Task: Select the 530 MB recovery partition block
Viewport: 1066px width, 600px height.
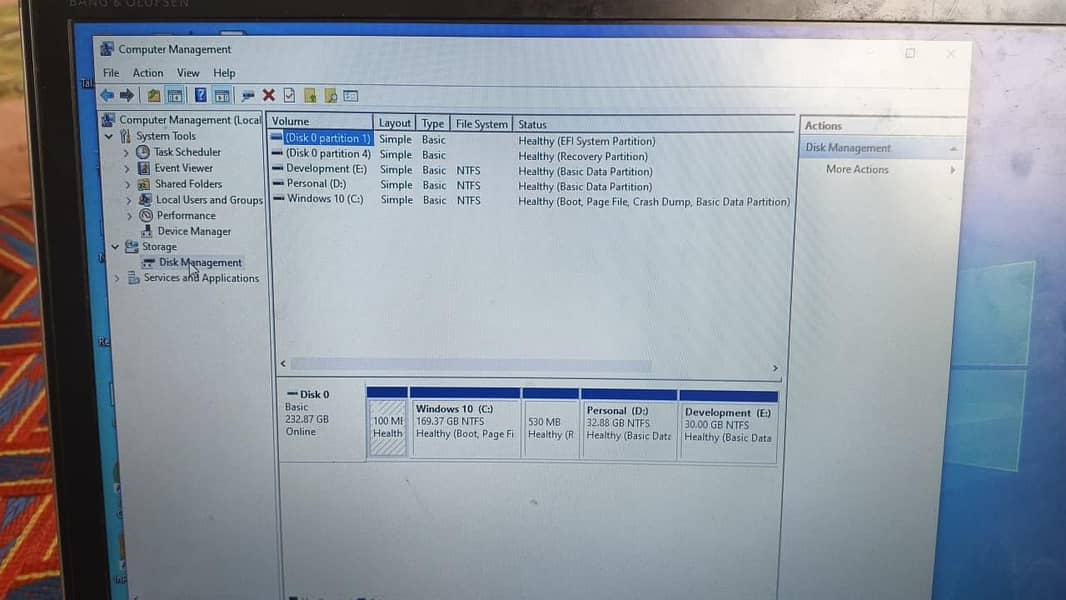Action: pyautogui.click(x=550, y=429)
